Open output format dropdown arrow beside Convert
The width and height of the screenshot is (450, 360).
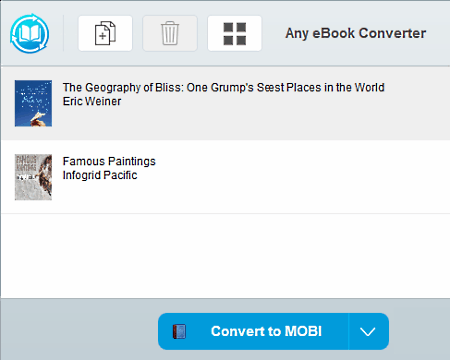pyautogui.click(x=368, y=332)
